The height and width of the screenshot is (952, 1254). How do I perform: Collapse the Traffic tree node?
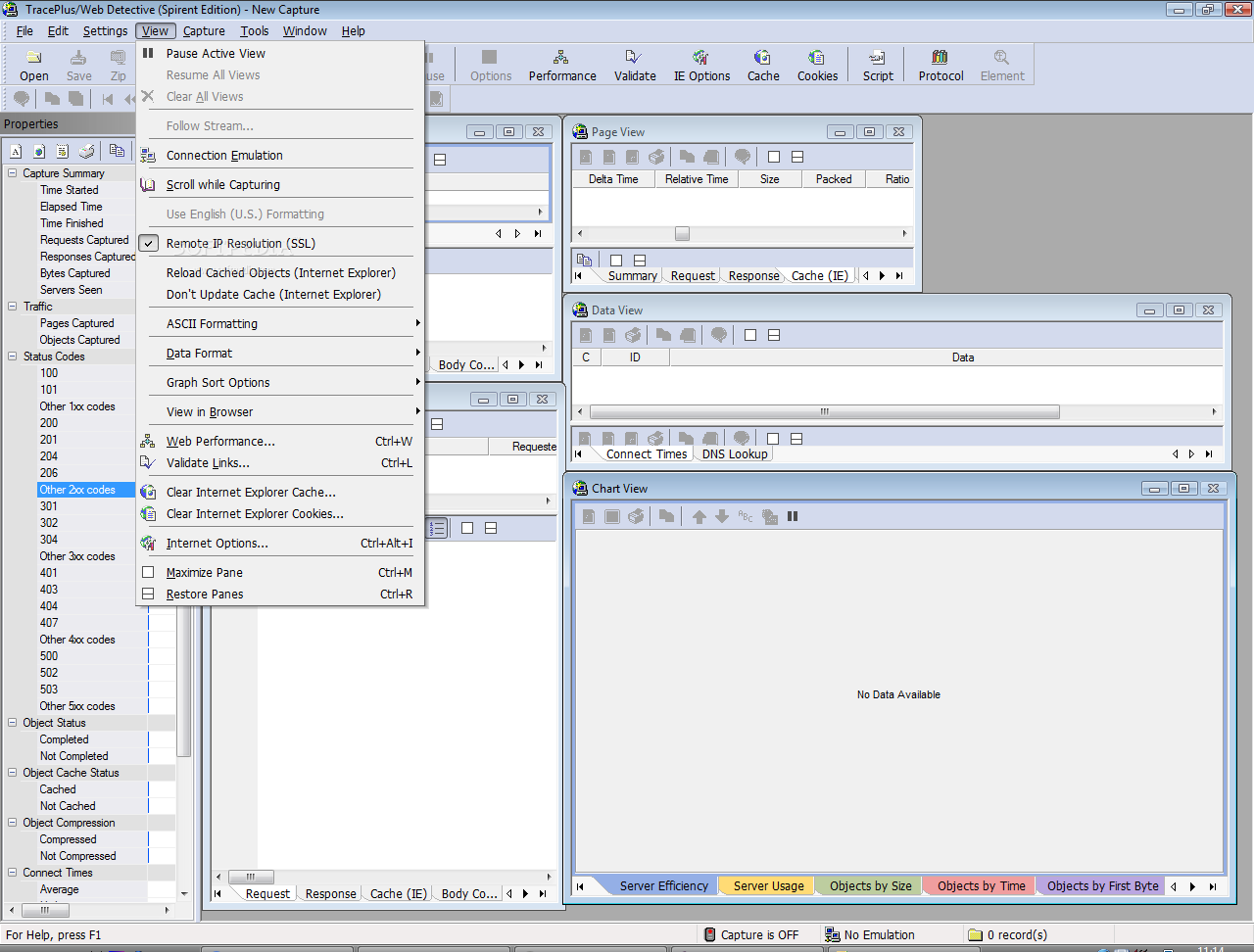pos(13,307)
